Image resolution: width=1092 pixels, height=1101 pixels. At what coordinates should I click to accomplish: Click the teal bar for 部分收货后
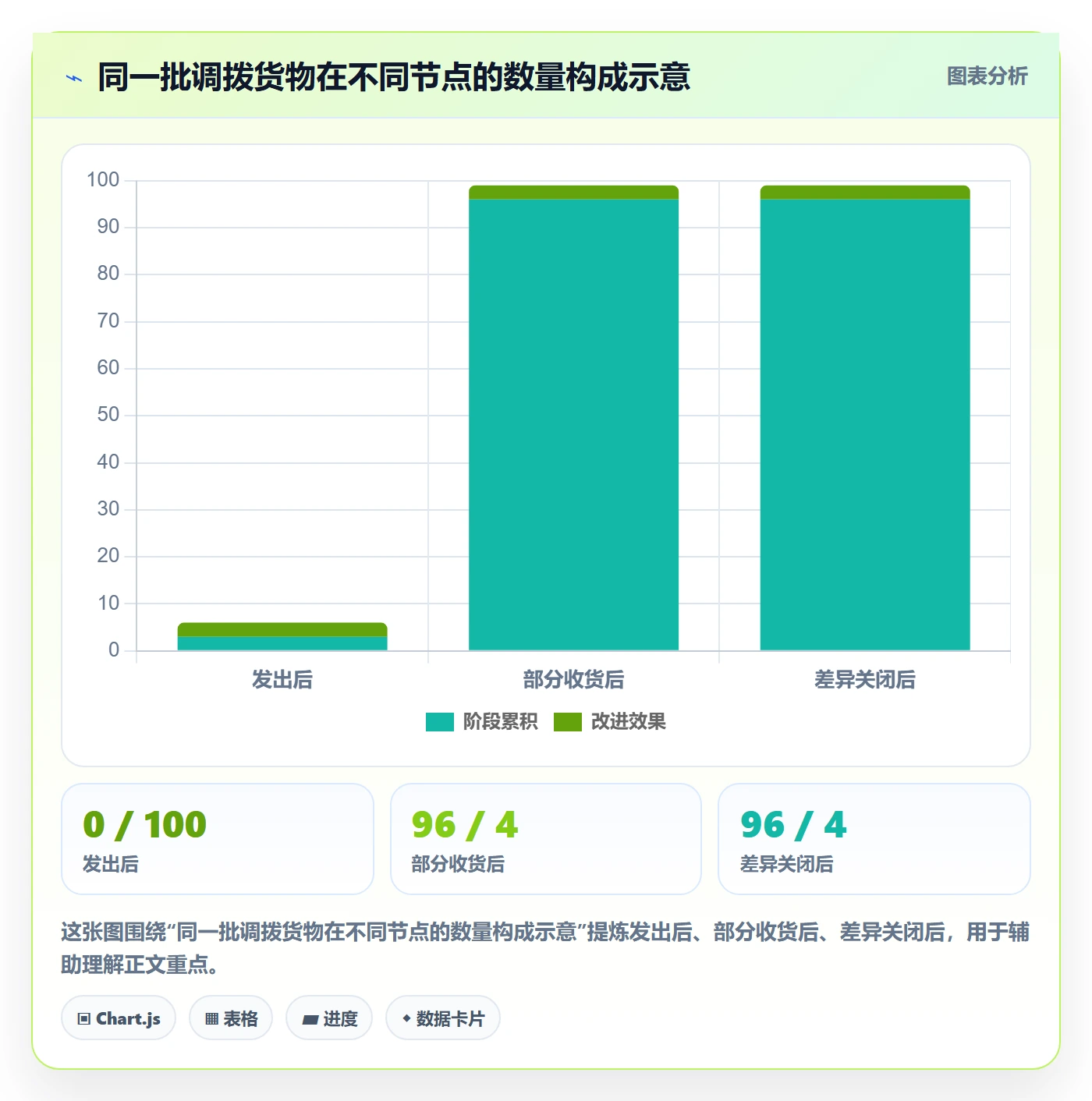(x=573, y=424)
